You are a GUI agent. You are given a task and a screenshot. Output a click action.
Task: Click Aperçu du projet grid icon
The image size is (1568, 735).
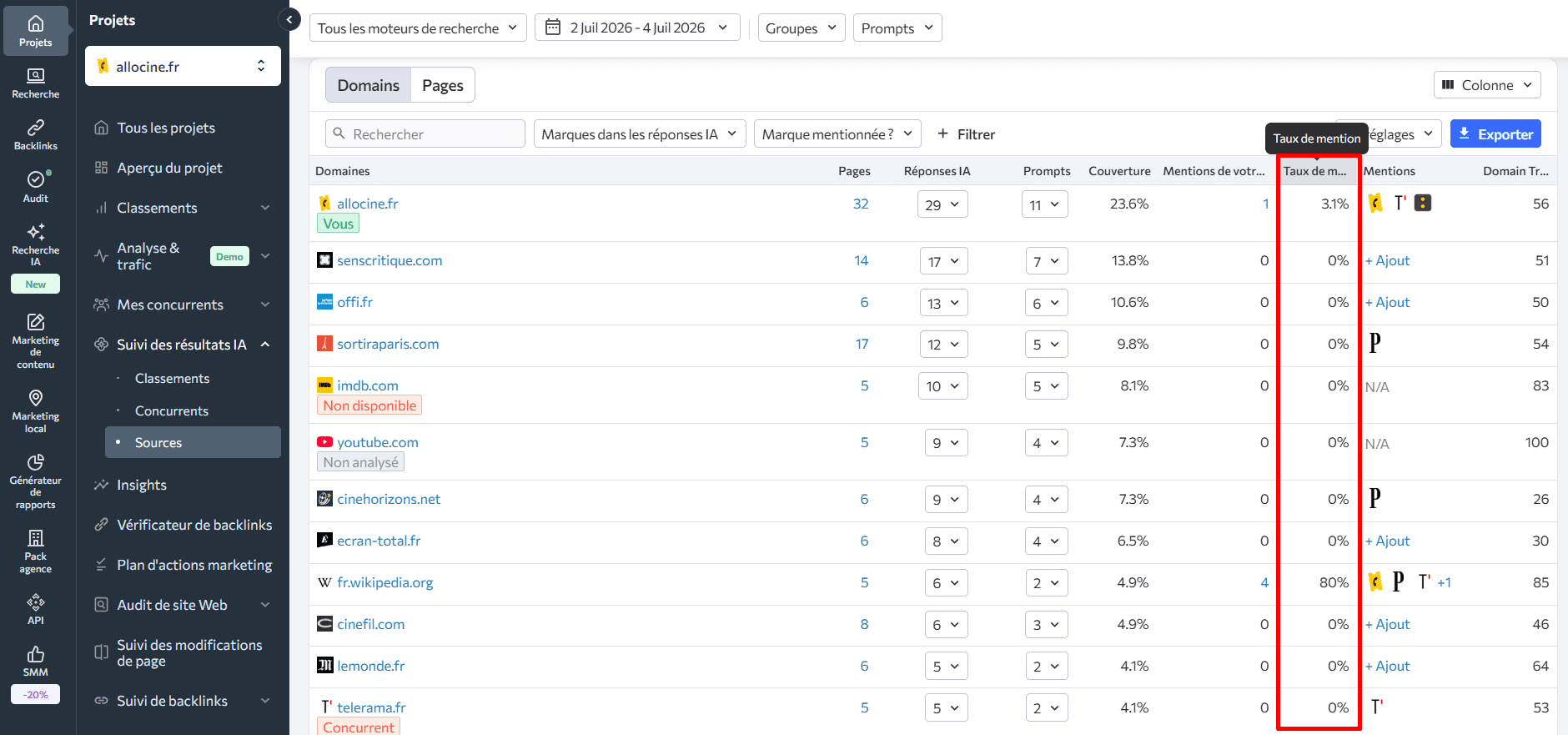tap(101, 168)
